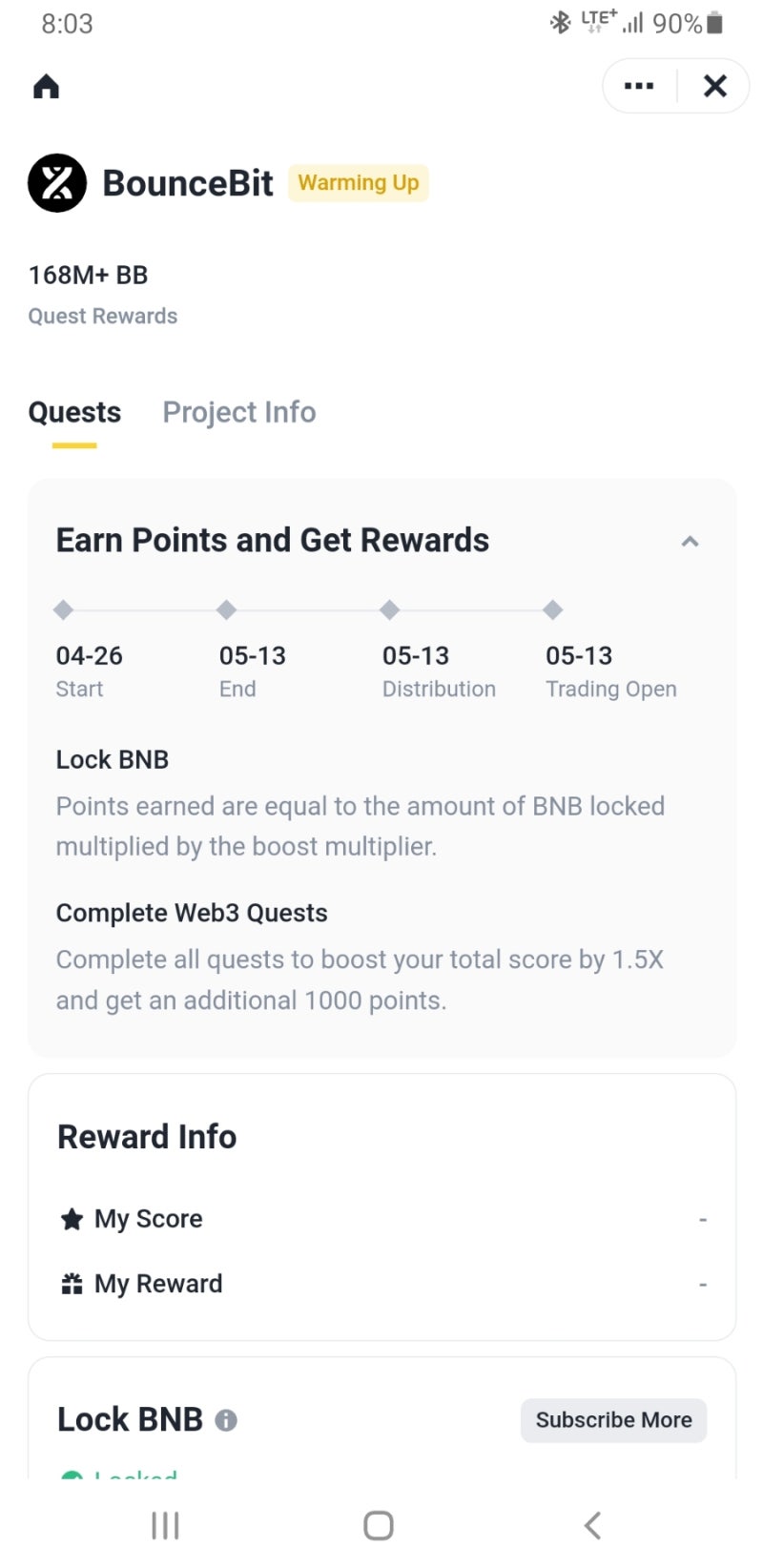Tap the 05-13 Distribution timeline marker
Image resolution: width=763 pixels, height=1568 pixels.
click(389, 609)
